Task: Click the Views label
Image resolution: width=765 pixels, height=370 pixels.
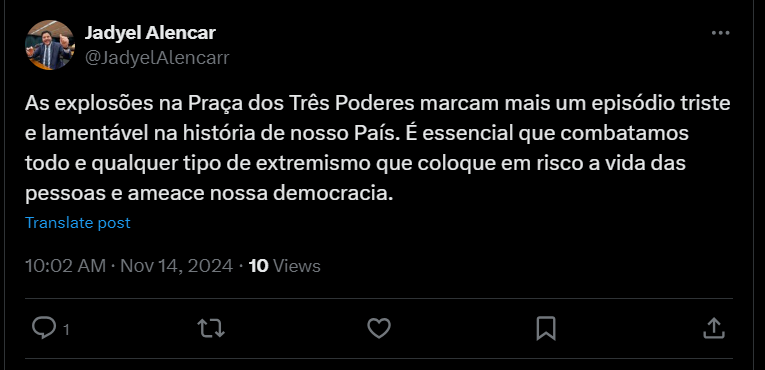Action: click(297, 266)
